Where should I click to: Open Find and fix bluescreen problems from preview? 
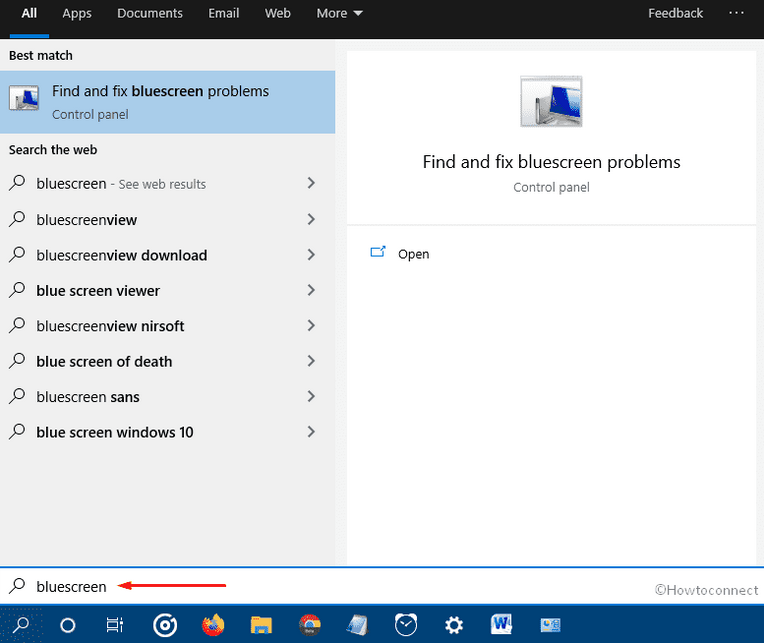[x=551, y=162]
